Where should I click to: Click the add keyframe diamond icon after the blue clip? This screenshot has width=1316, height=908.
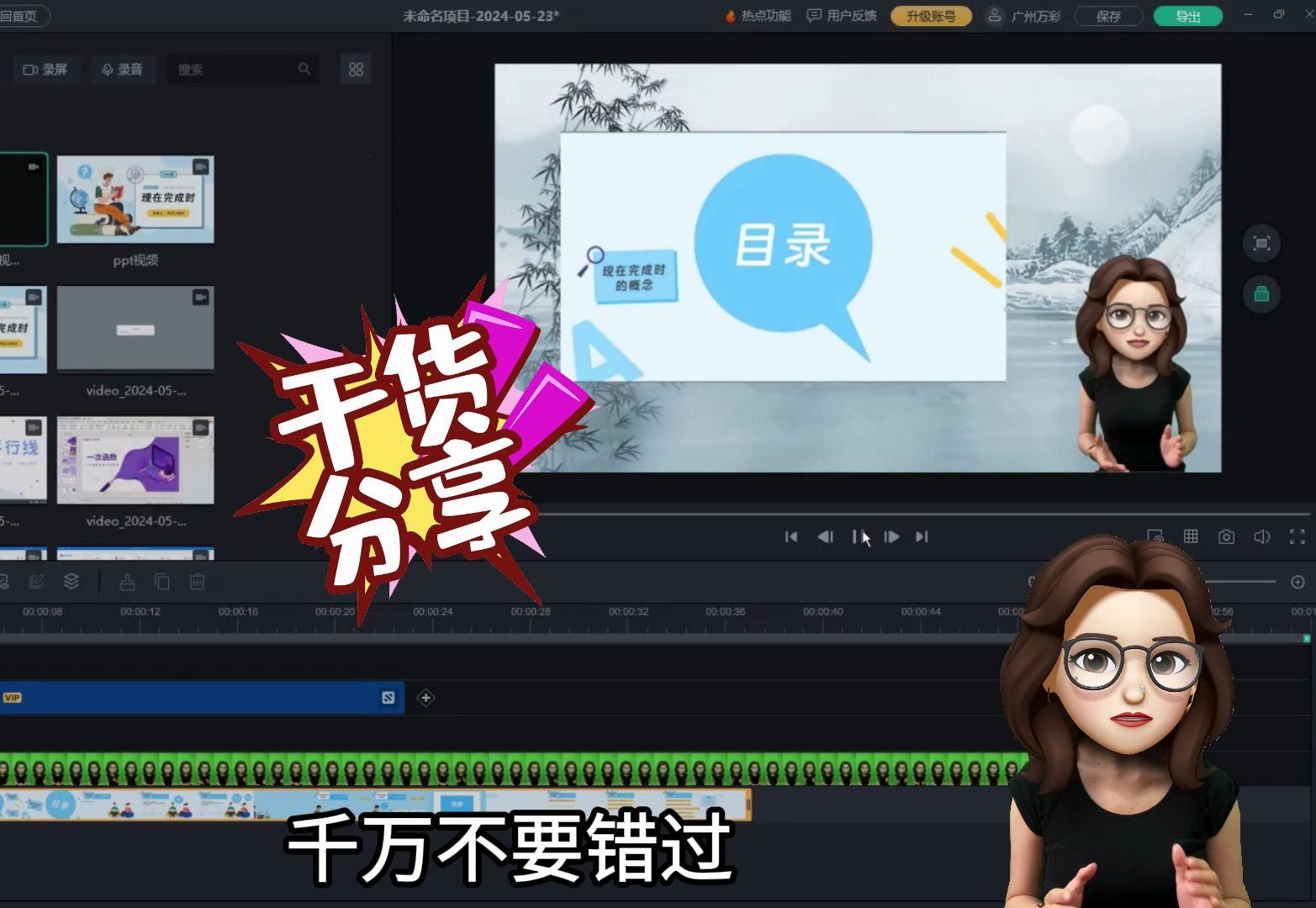point(425,698)
